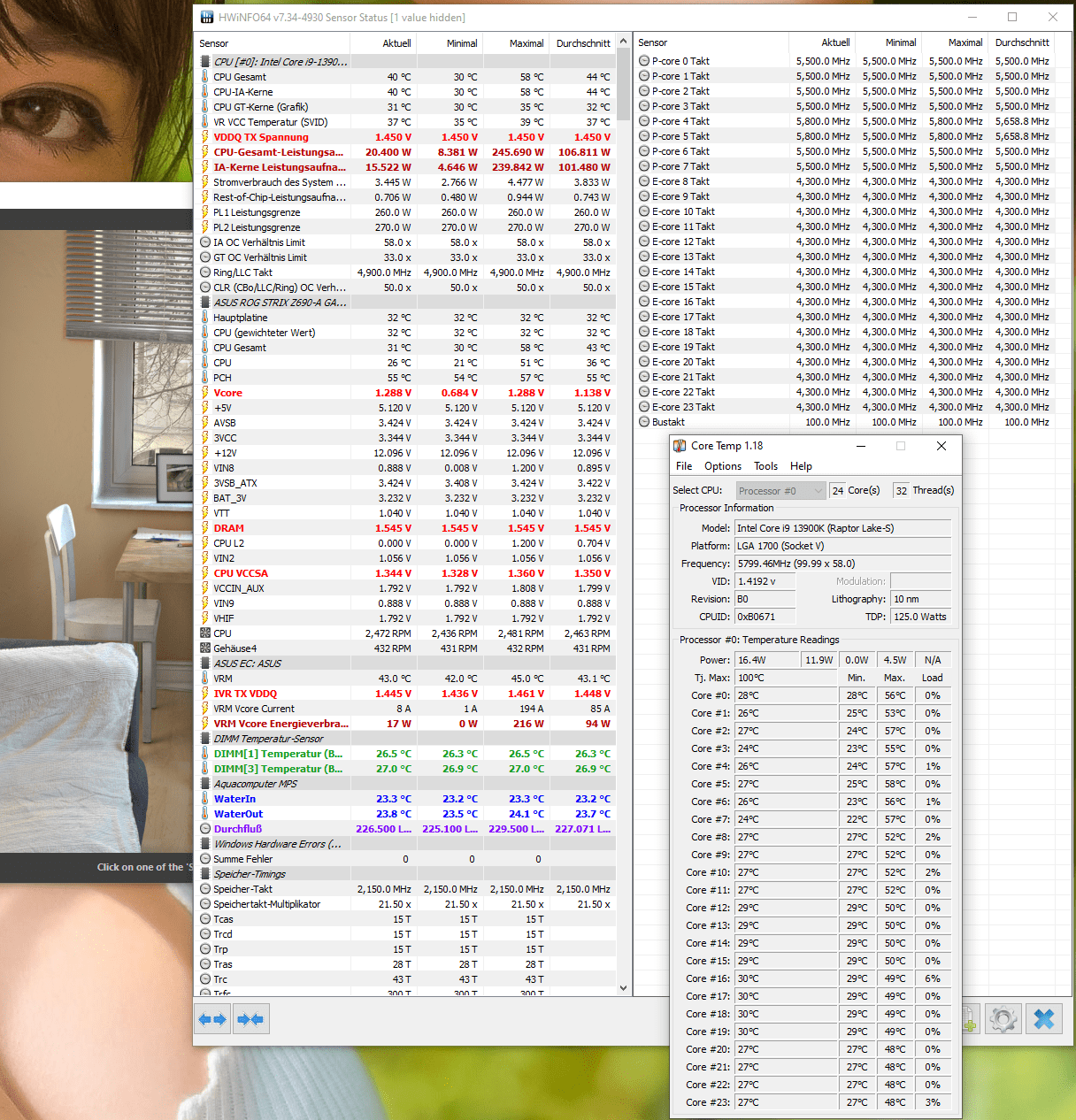1076x1120 pixels.
Task: Select the CPU VCCSA row
Action: click(x=405, y=573)
